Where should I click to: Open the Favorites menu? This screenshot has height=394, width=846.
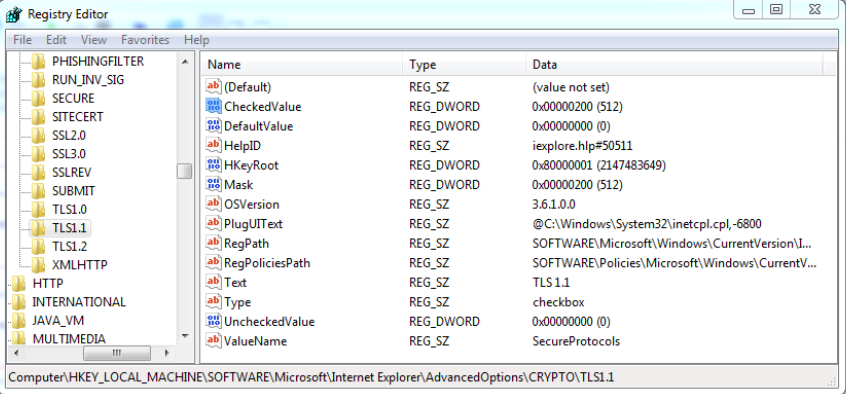(145, 40)
